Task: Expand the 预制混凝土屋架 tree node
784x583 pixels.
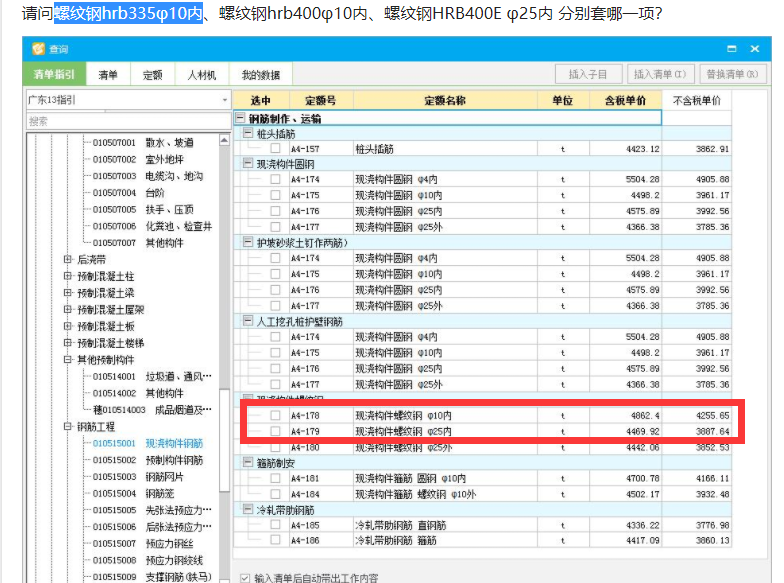Action: point(68,309)
